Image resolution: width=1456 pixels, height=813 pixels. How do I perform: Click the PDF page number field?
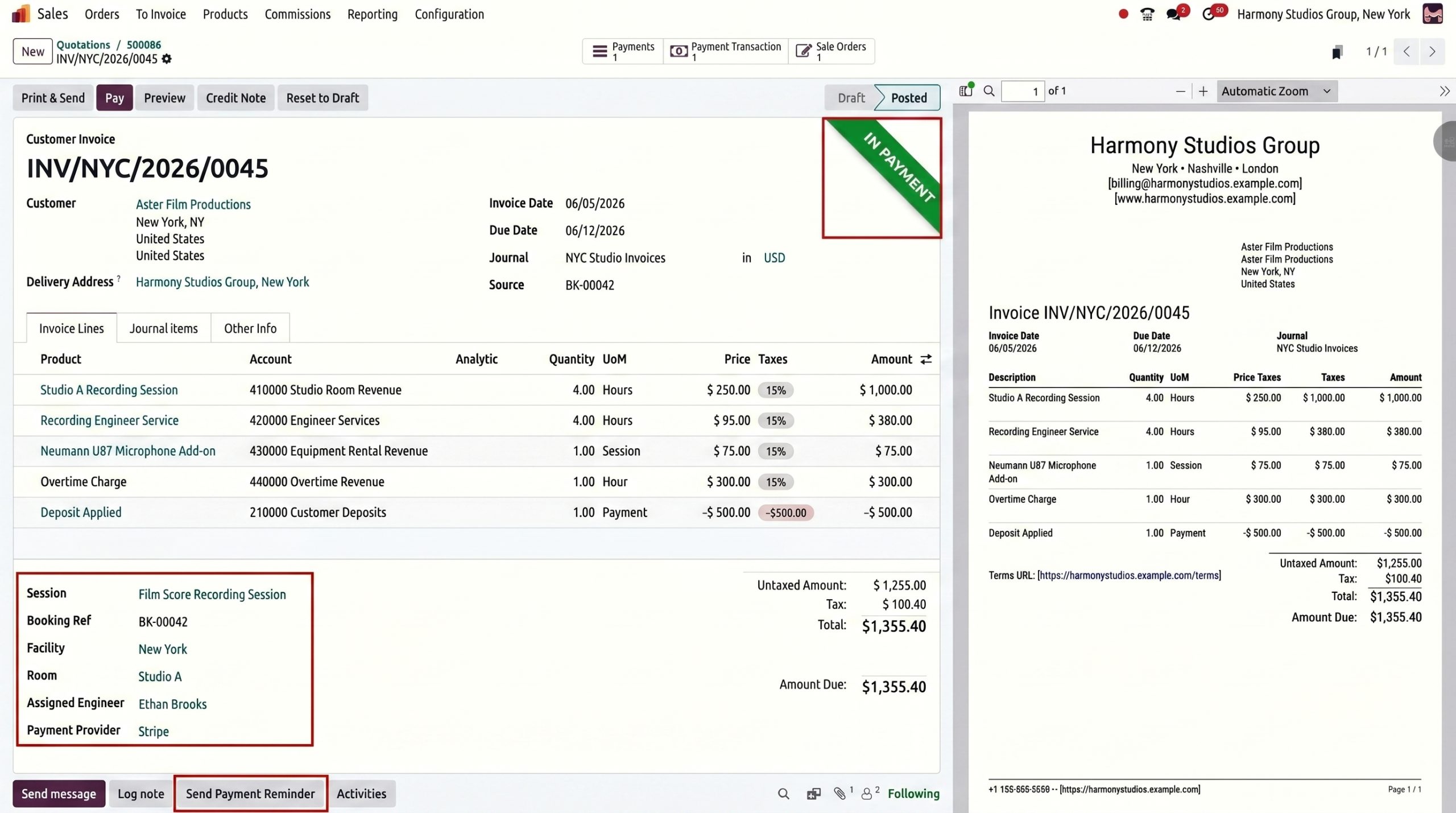point(1023,92)
